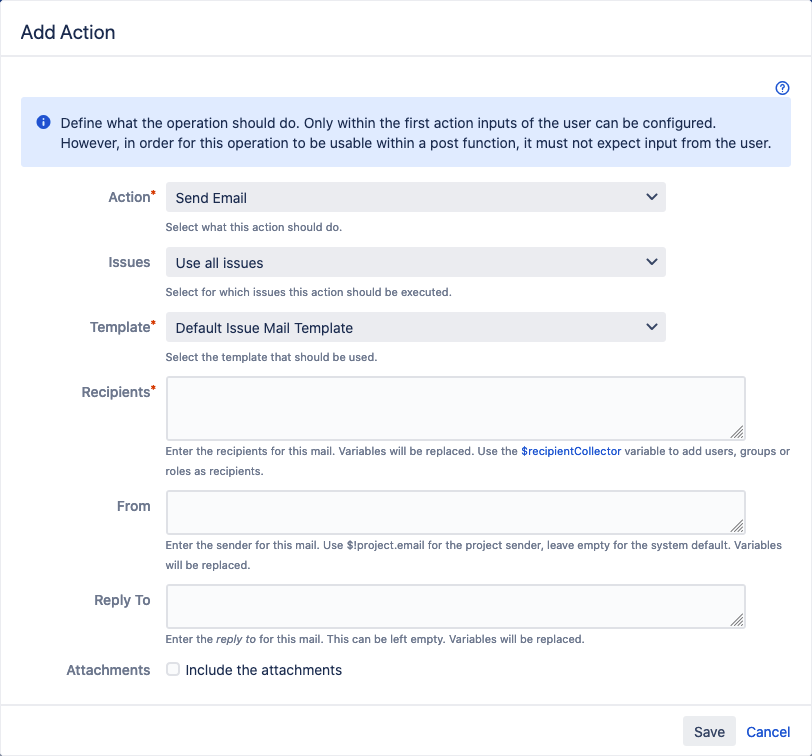Click the Action dropdown chevron arrow

tap(651, 197)
